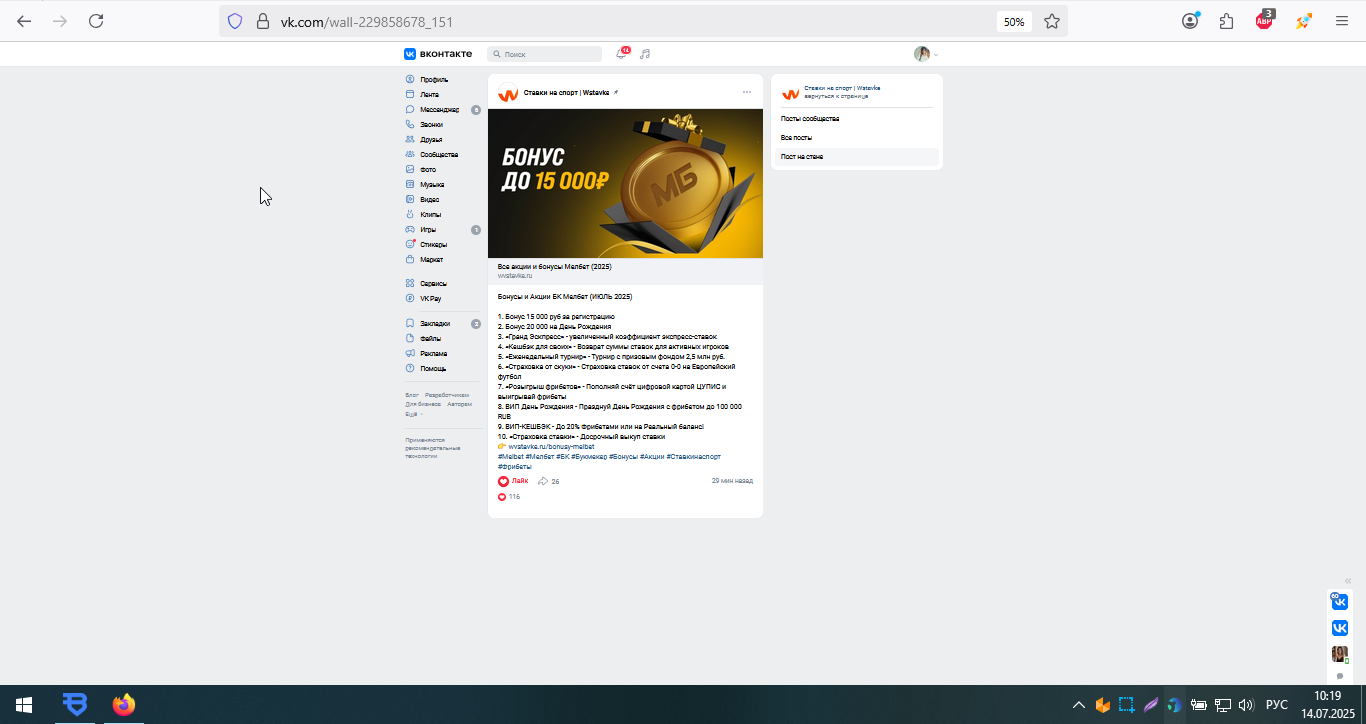The width and height of the screenshot is (1366, 724).
Task: Click the Помощь question icon
Action: pos(410,368)
